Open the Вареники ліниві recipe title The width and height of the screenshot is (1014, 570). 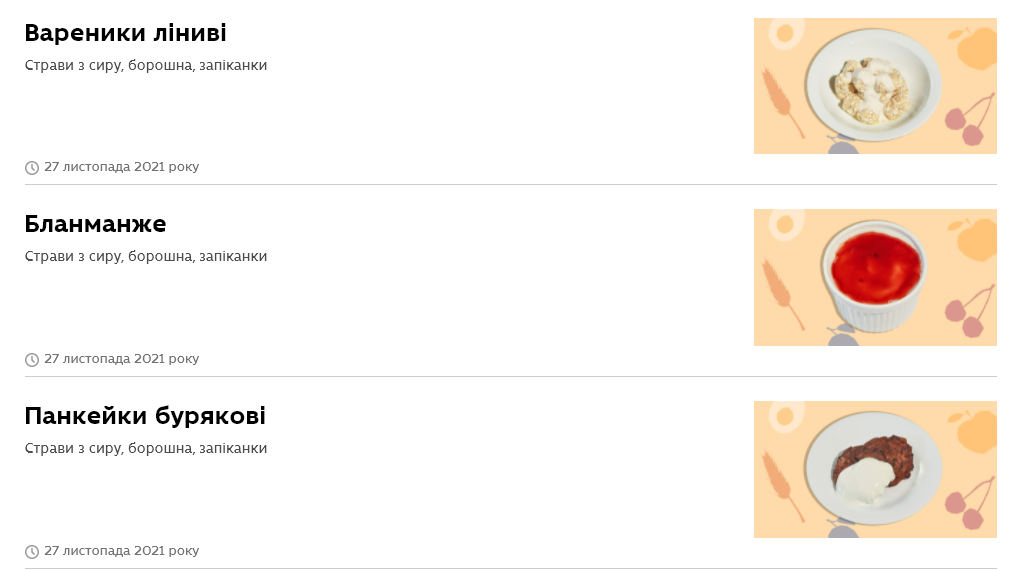pyautogui.click(x=125, y=33)
